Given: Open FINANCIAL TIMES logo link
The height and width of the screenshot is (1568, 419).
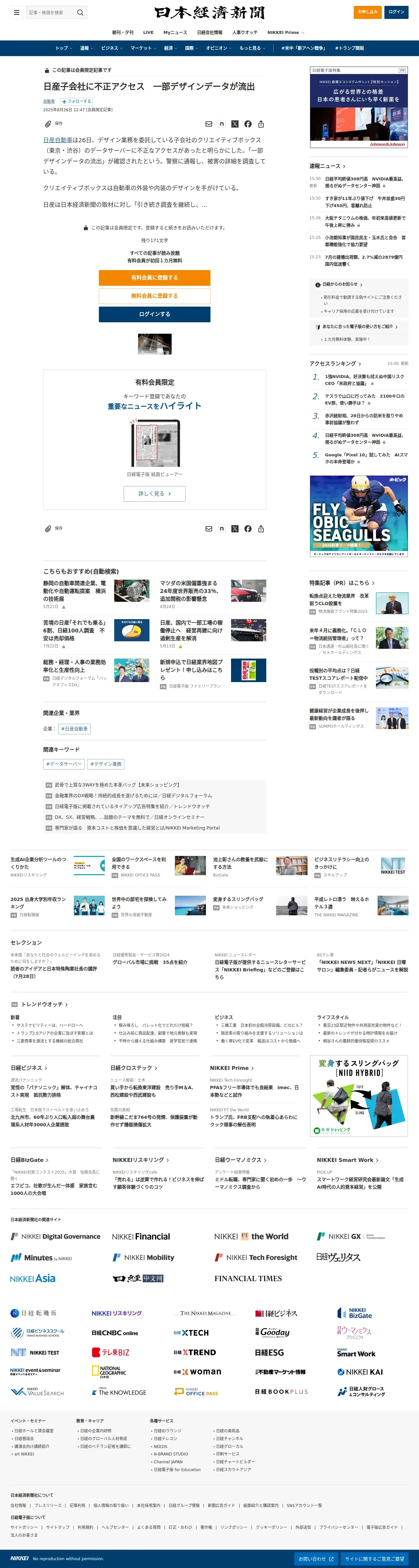Looking at the screenshot, I should coord(248,1278).
